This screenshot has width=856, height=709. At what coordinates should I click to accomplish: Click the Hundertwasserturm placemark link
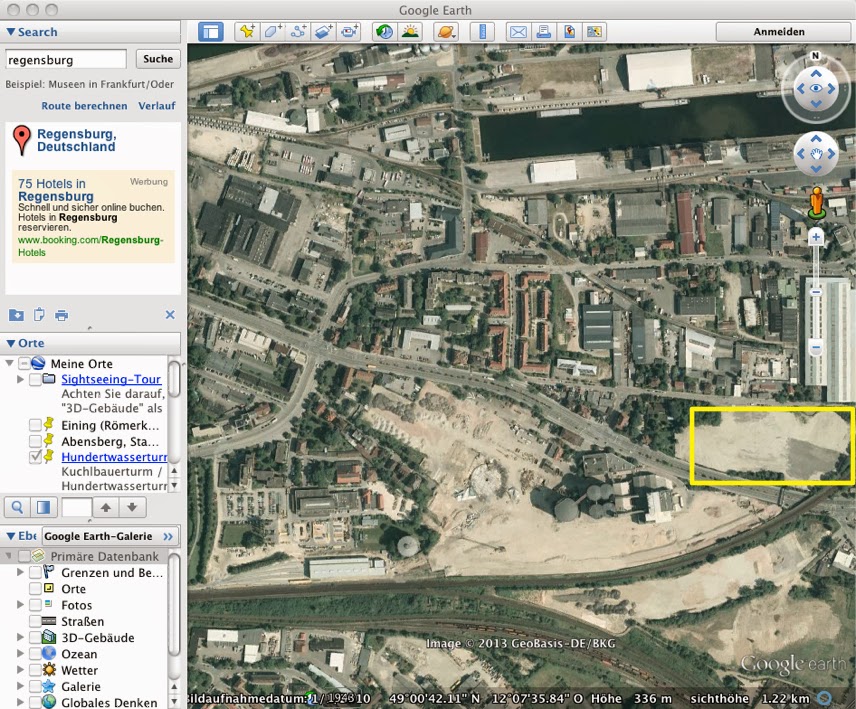click(x=114, y=457)
